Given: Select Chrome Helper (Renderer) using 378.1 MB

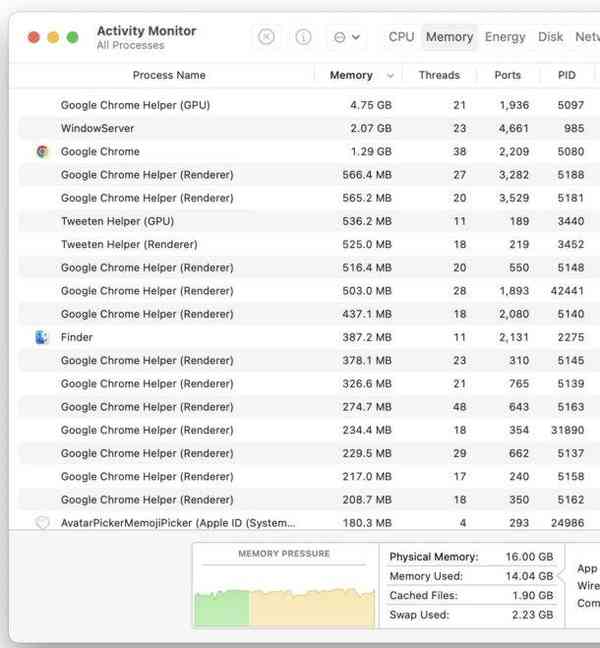Looking at the screenshot, I should (x=309, y=360).
